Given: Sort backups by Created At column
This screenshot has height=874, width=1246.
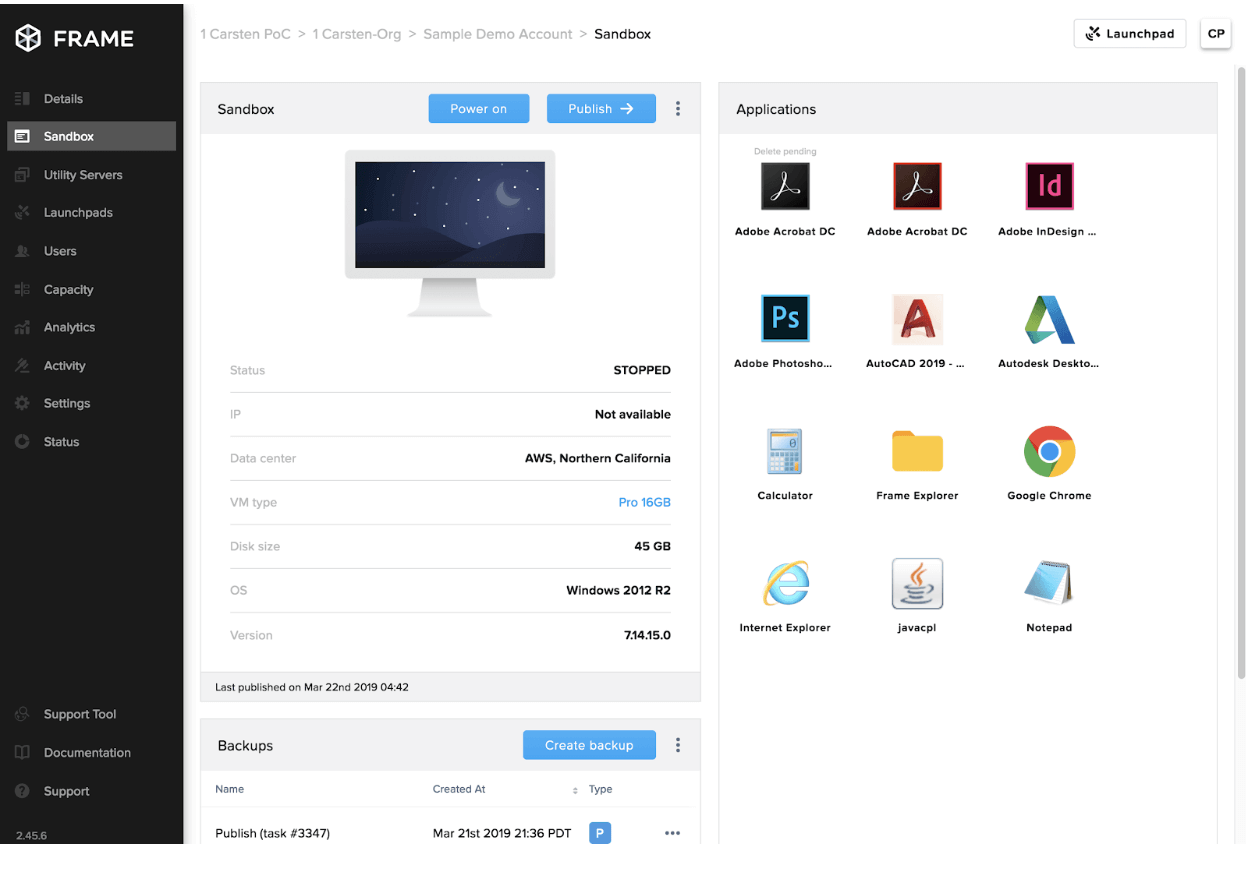Looking at the screenshot, I should click(574, 790).
